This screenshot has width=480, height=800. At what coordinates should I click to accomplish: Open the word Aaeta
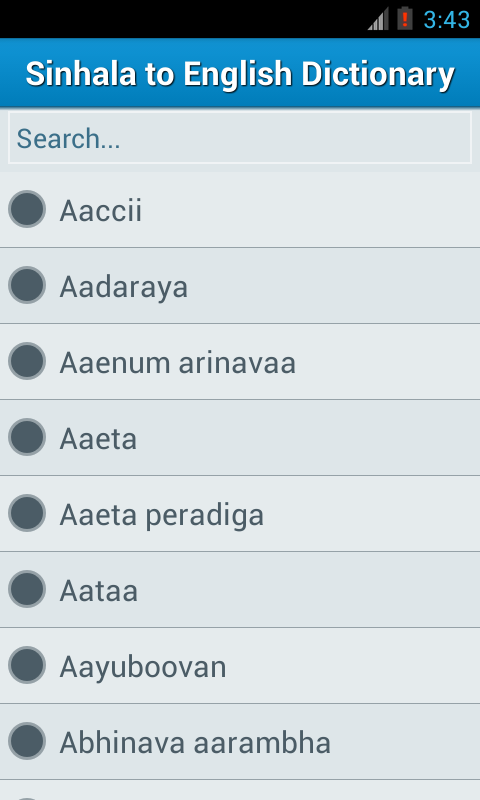click(240, 438)
